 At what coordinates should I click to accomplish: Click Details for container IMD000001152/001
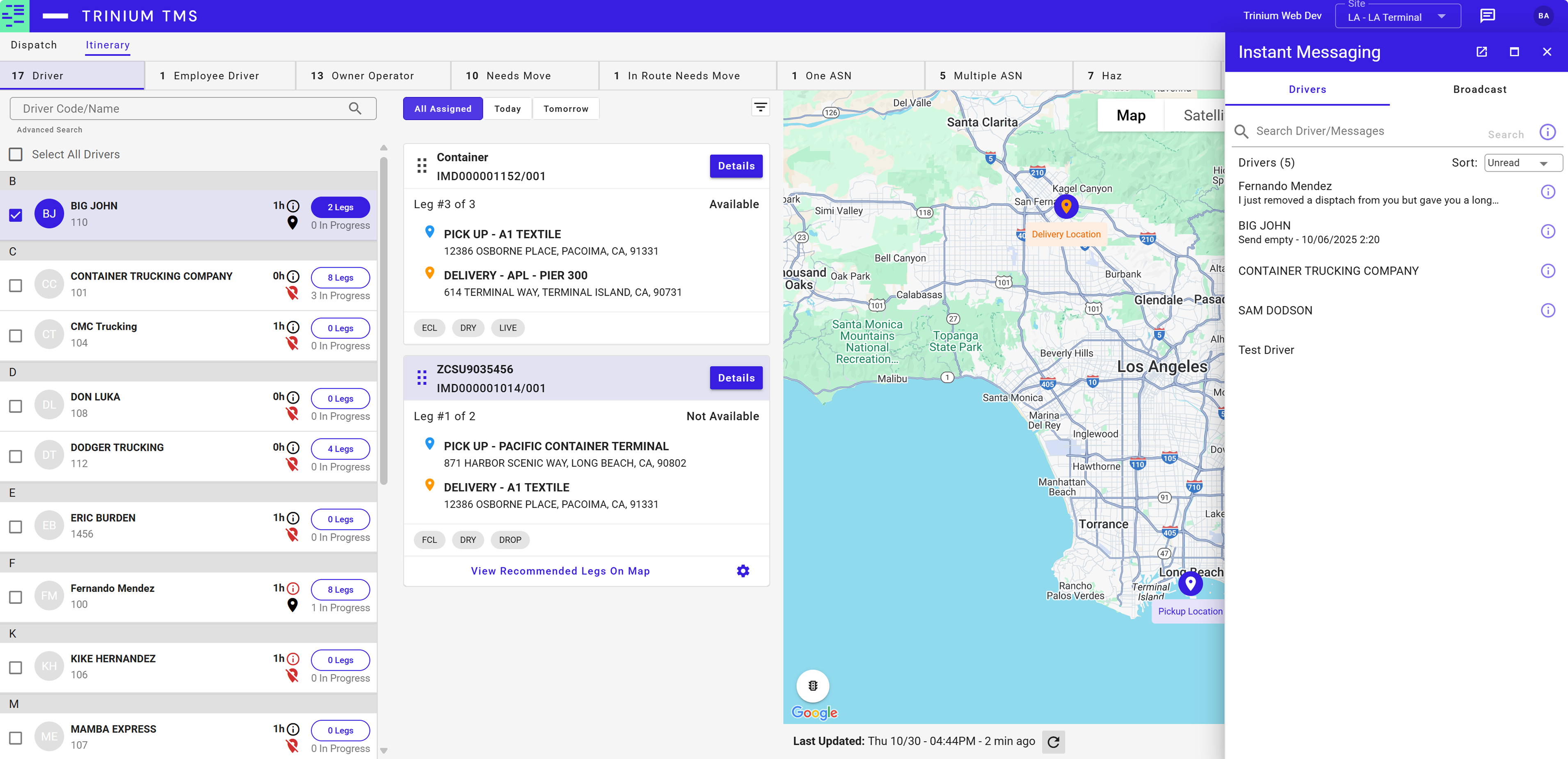[735, 166]
